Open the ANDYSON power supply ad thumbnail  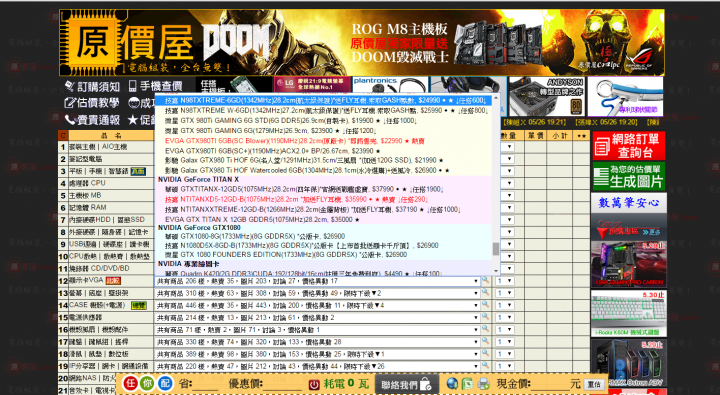tap(546, 96)
